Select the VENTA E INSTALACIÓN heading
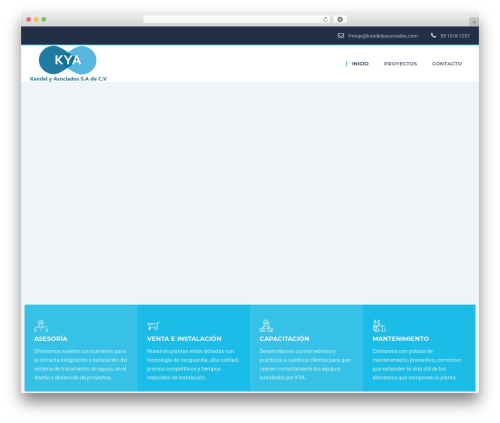500x423 pixels. [x=184, y=339]
